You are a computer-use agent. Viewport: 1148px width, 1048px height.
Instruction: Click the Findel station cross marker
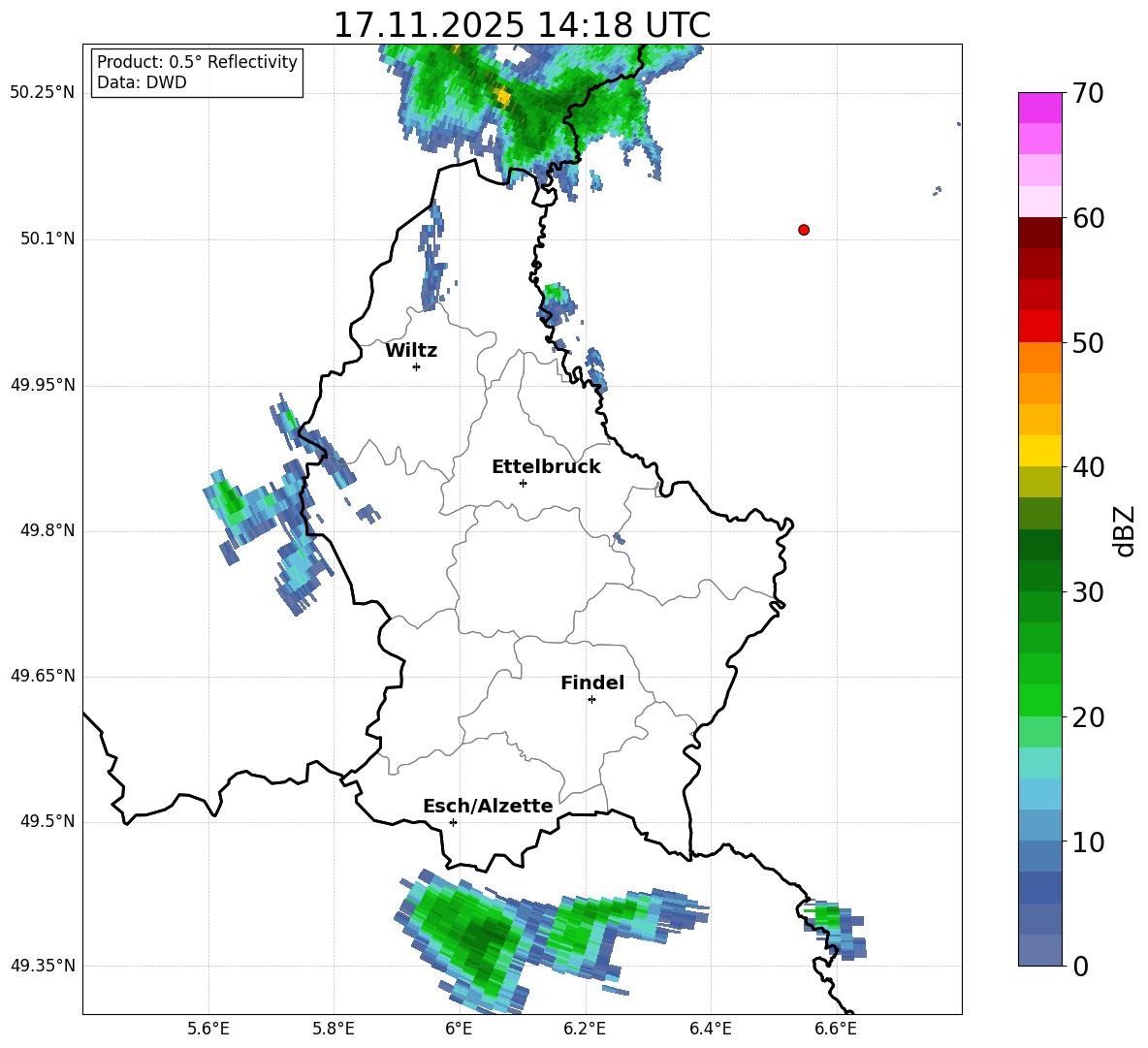tap(591, 700)
